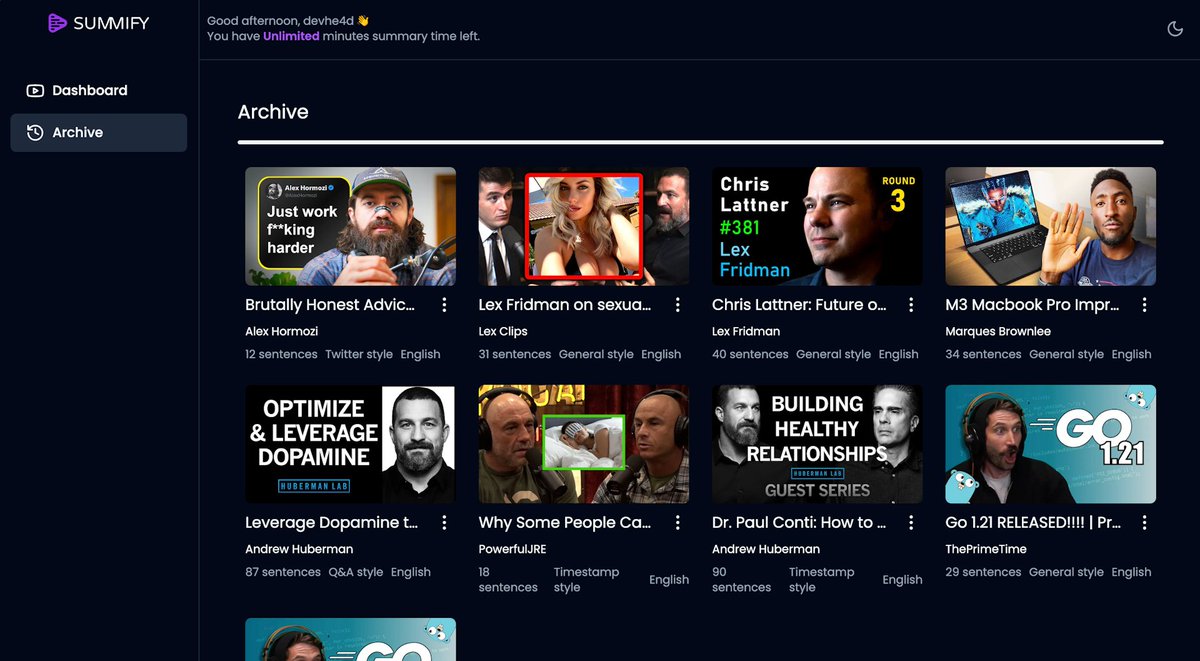The image size is (1200, 661).
Task: Select the Archive sidebar entry
Action: click(78, 132)
